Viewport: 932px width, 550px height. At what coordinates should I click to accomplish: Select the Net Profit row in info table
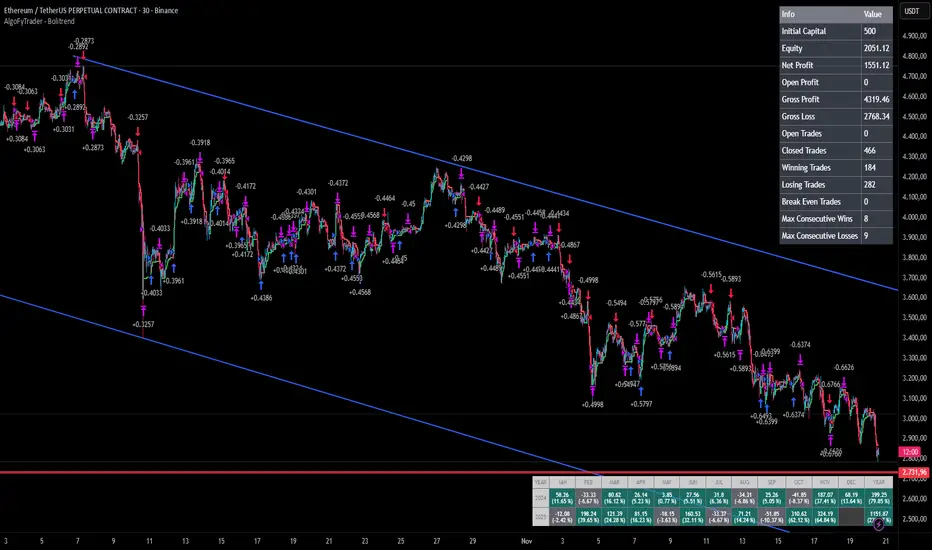coord(836,65)
